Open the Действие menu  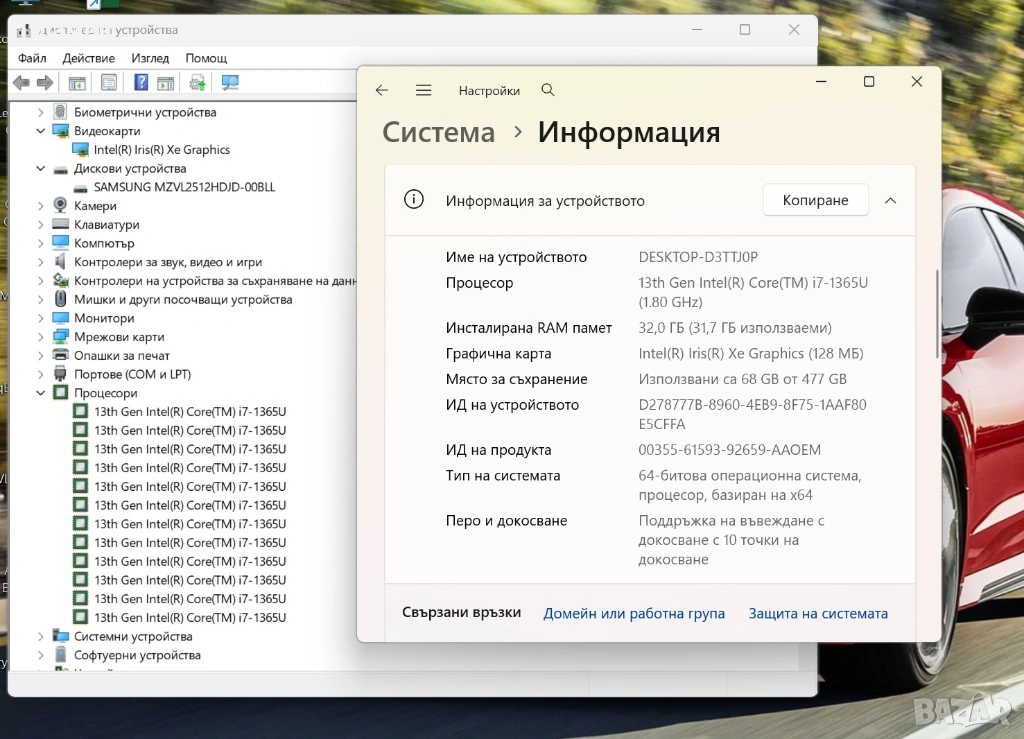(x=88, y=58)
